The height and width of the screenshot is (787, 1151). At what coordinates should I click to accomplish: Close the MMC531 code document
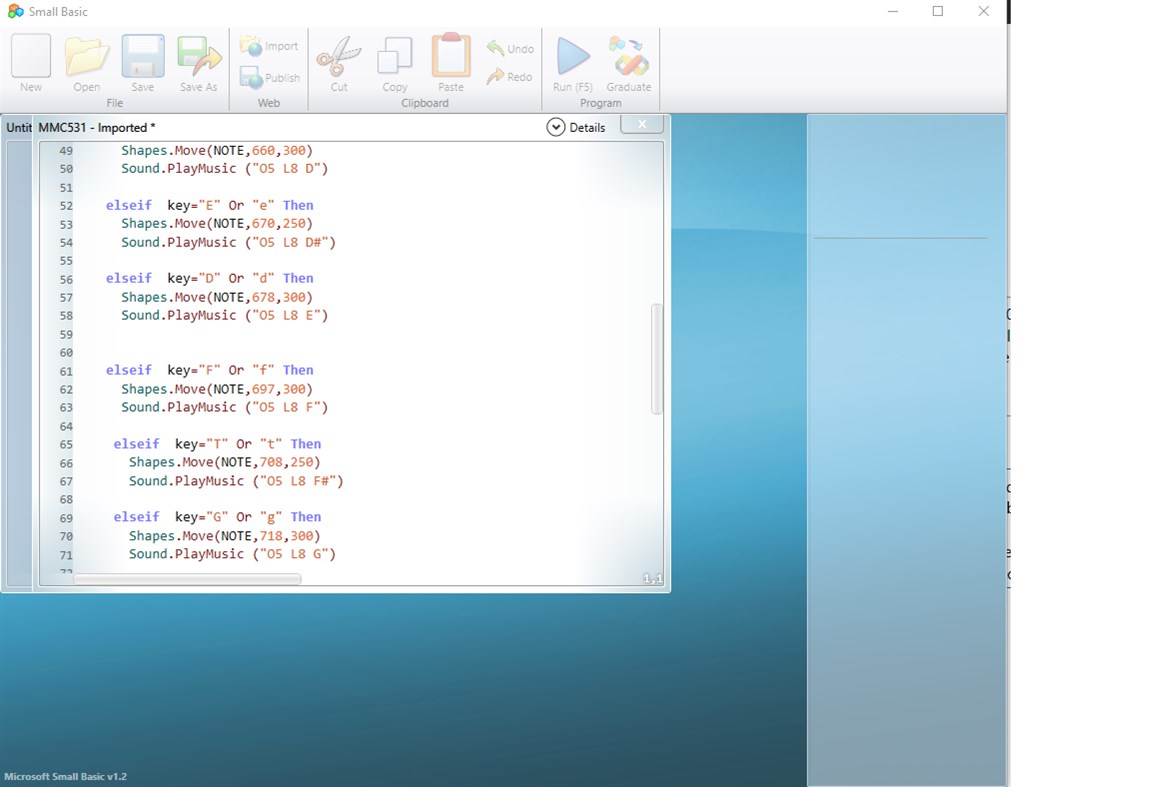(641, 123)
